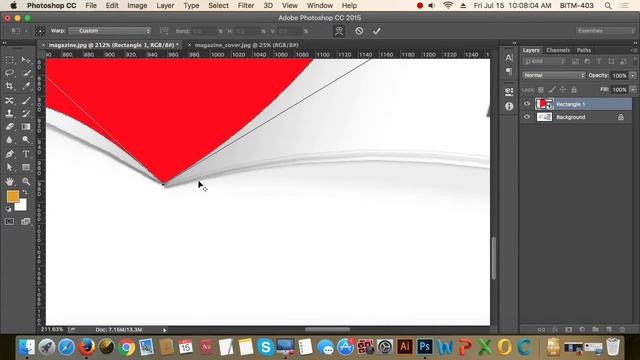Switch to the Channels tab

[x=558, y=50]
